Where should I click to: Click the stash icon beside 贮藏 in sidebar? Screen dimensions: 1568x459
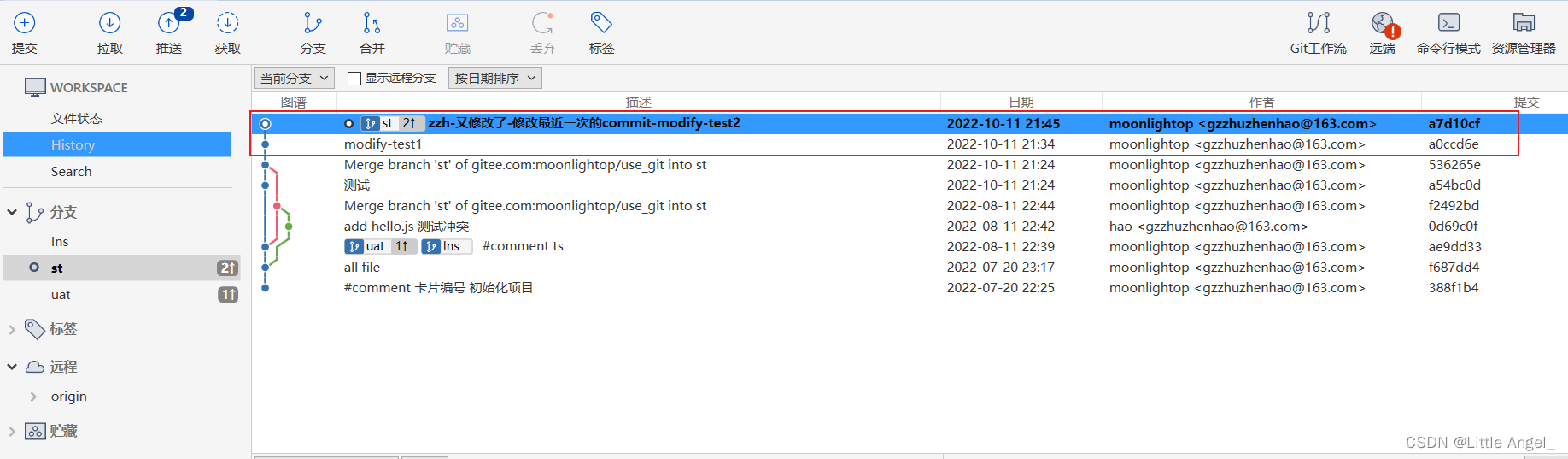[x=35, y=431]
